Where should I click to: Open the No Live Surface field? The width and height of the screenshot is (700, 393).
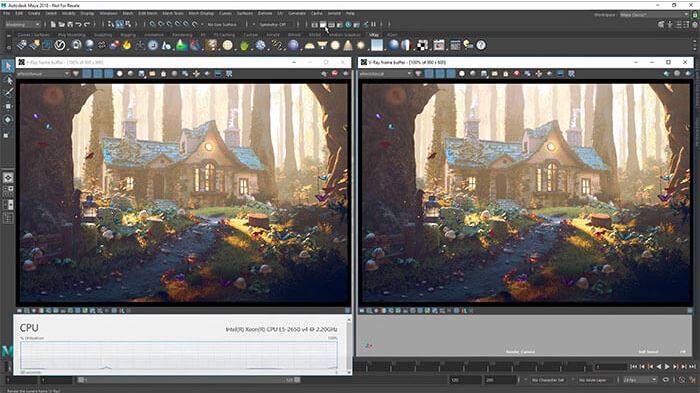click(222, 25)
